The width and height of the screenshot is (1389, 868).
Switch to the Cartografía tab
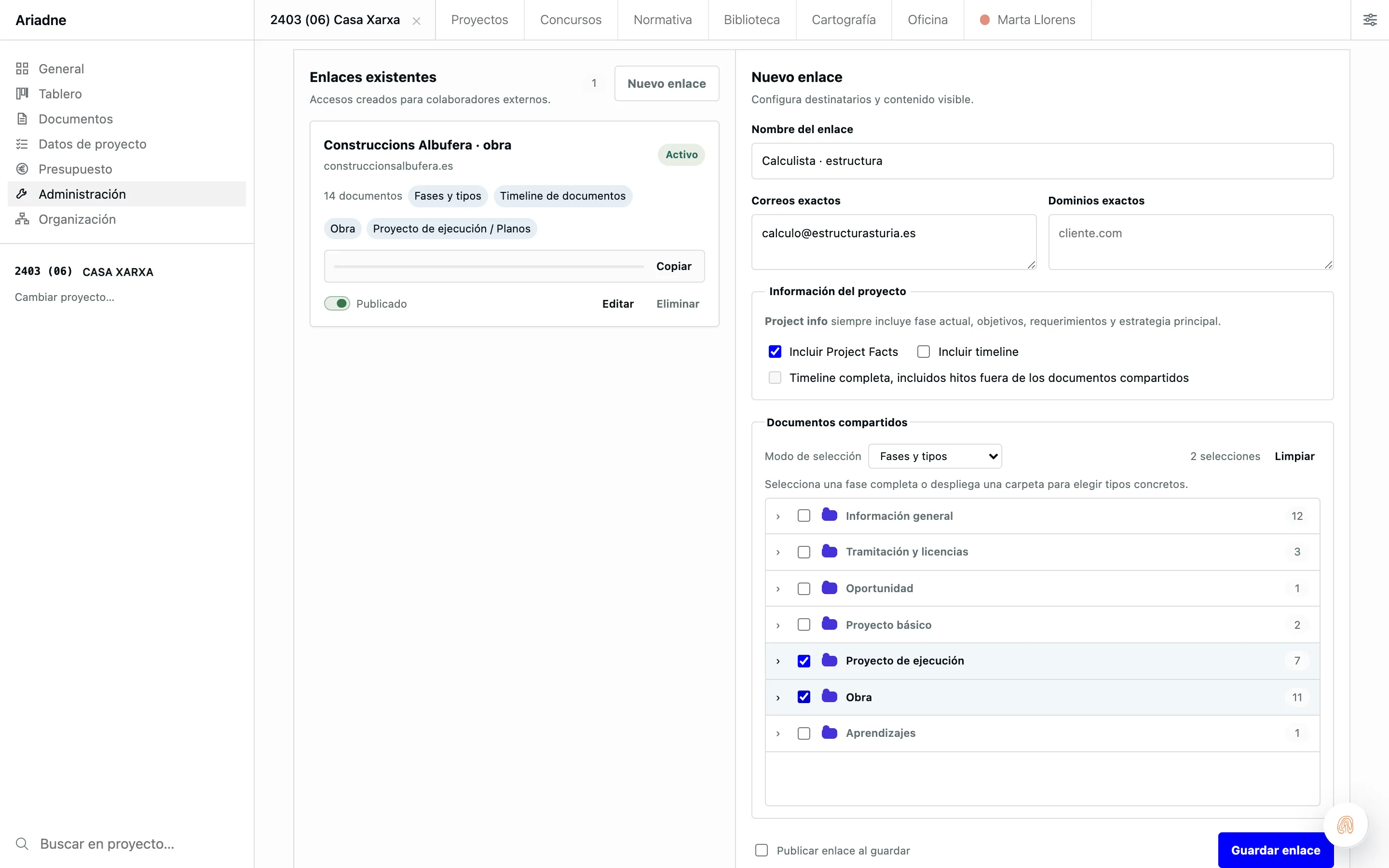tap(843, 20)
